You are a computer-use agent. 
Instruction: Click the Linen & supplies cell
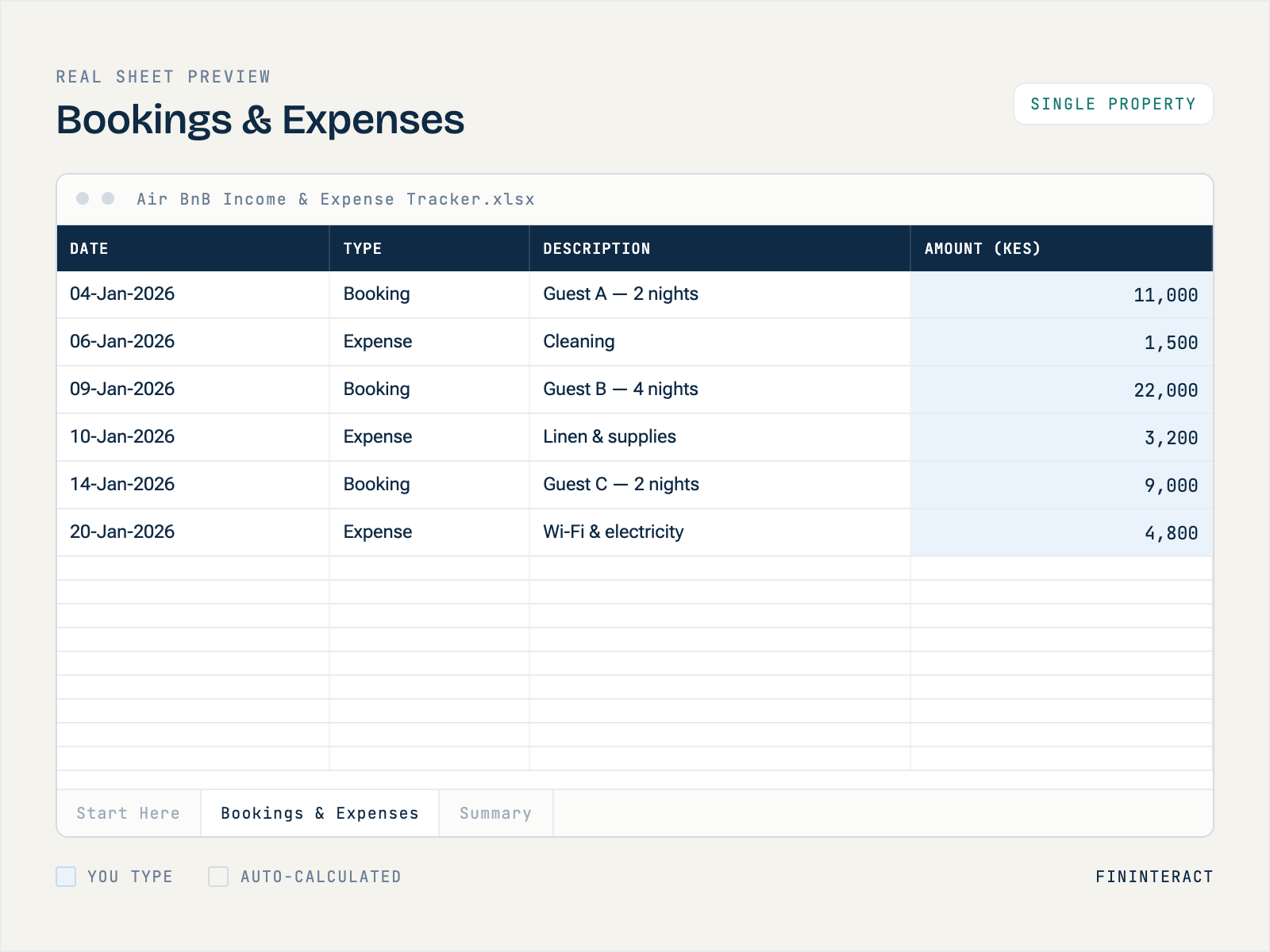[720, 437]
